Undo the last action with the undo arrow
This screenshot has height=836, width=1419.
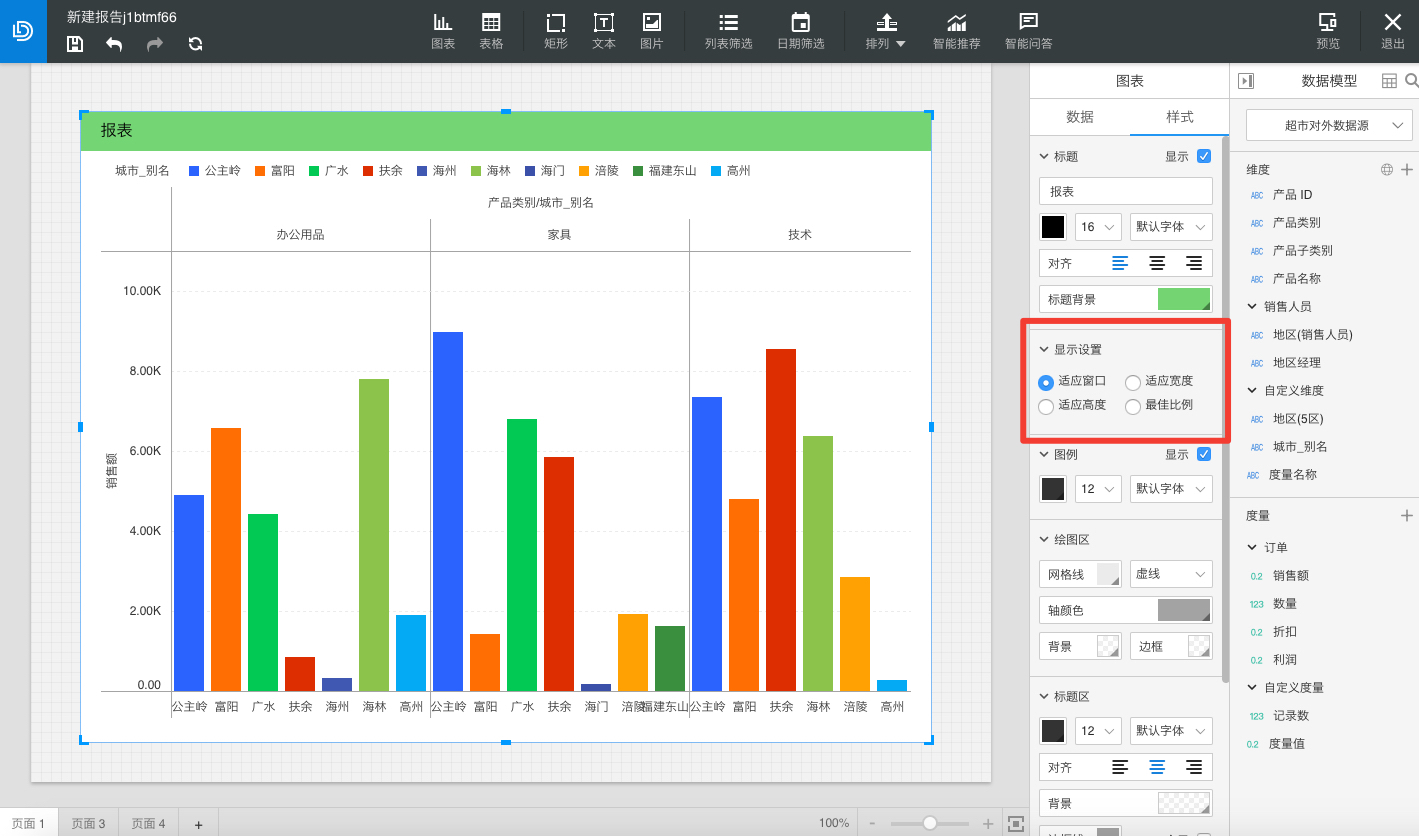(114, 44)
